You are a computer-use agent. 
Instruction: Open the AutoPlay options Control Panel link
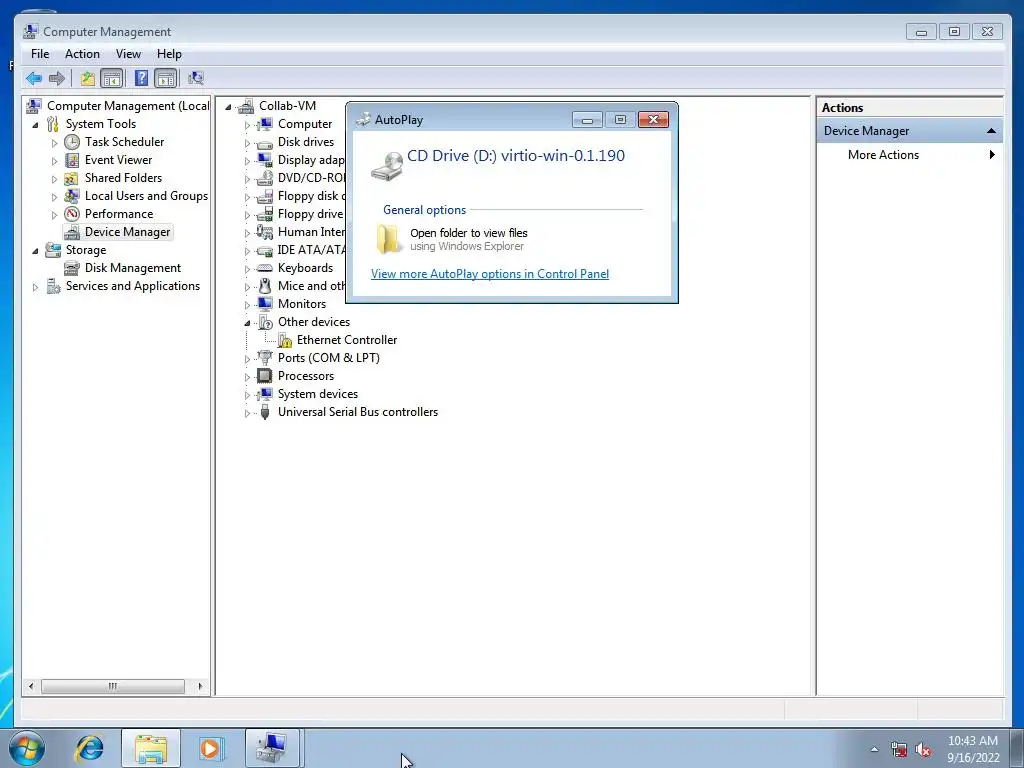490,274
